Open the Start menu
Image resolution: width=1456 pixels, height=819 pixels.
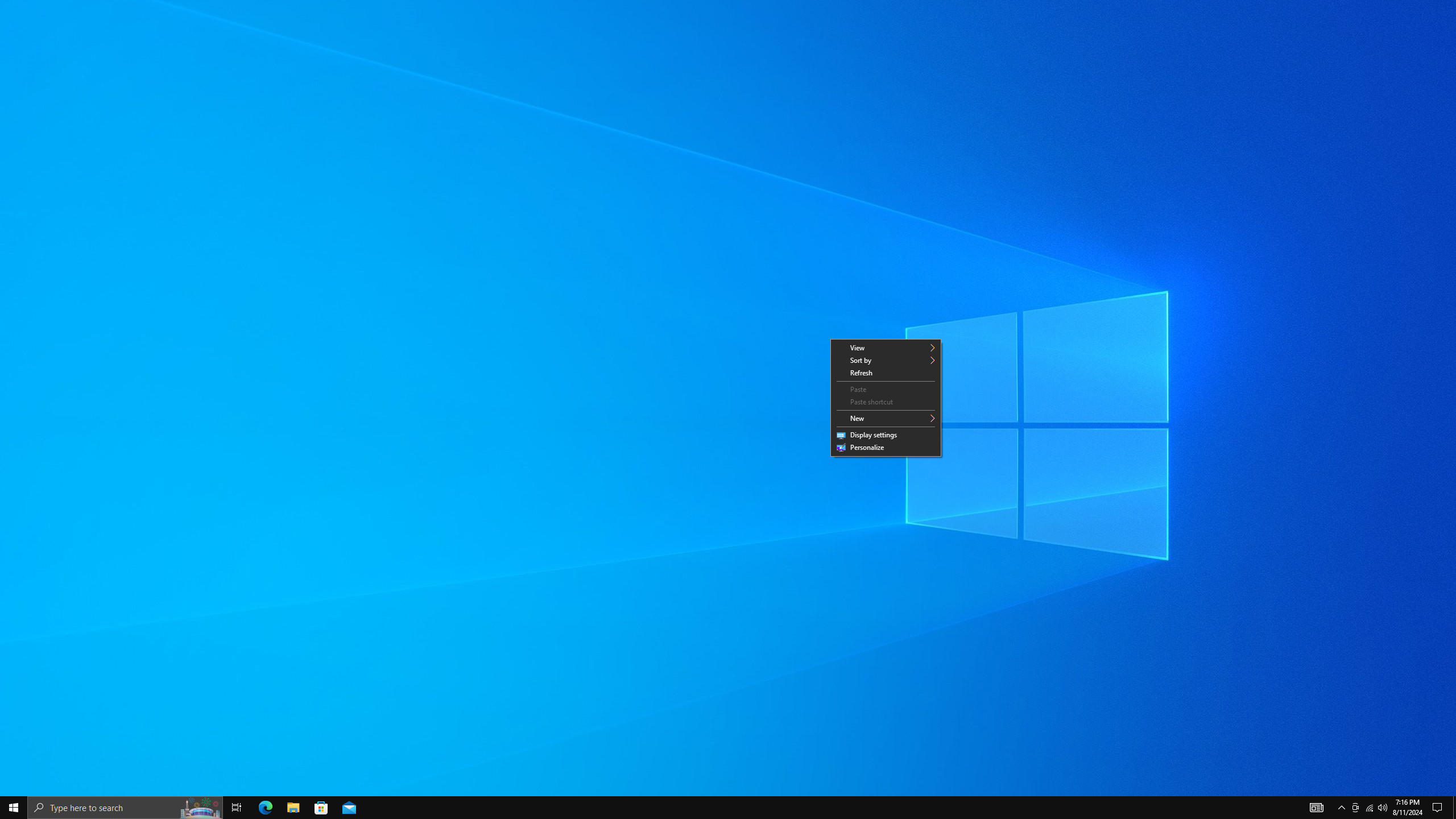(14, 807)
